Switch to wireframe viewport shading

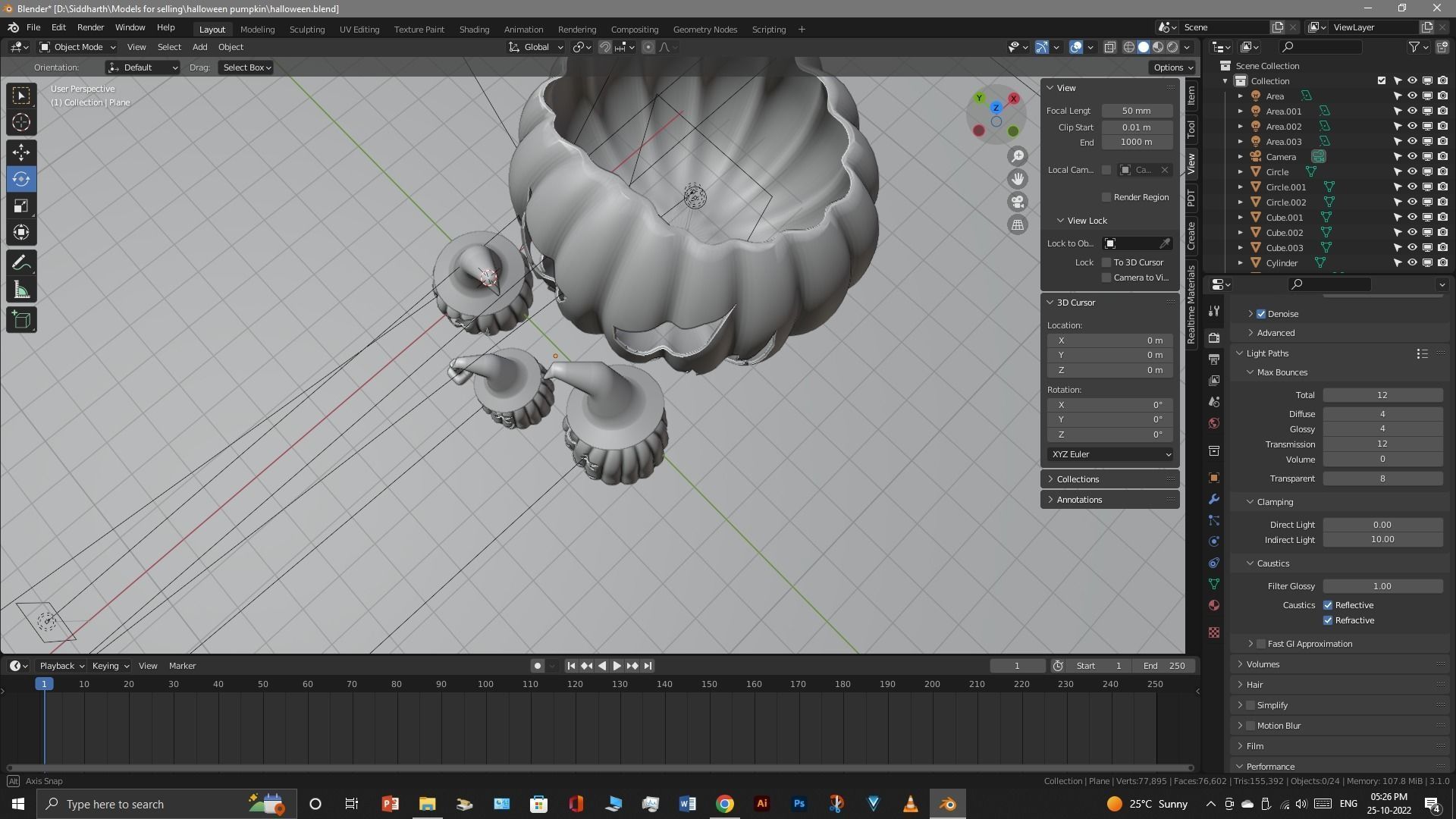tap(1129, 47)
